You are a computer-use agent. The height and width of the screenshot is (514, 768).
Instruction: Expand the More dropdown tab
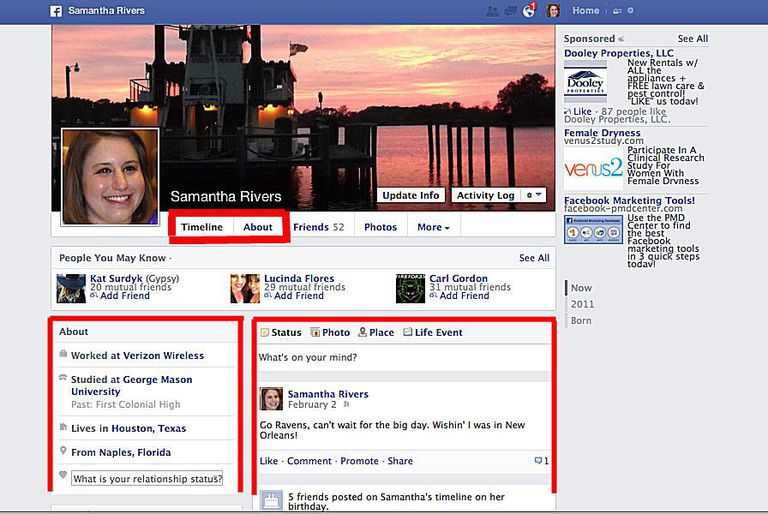pyautogui.click(x=433, y=227)
